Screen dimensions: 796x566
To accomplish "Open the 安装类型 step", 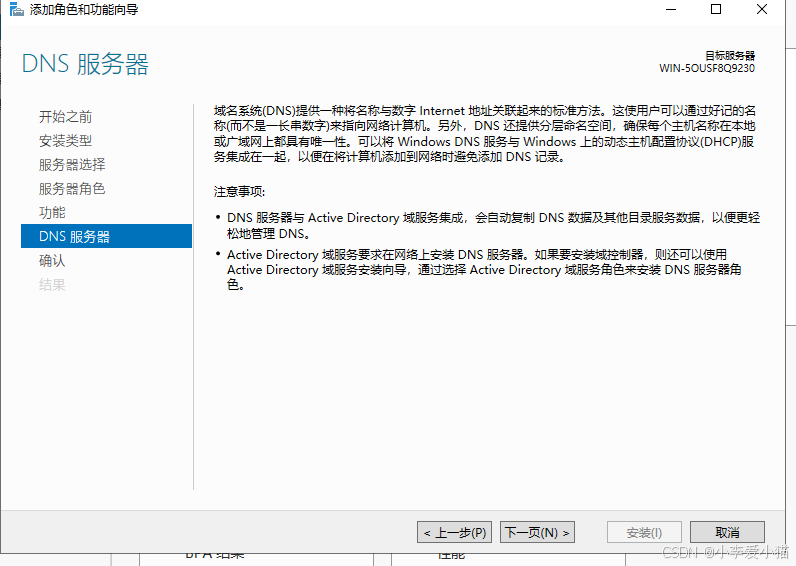I will click(x=65, y=141).
